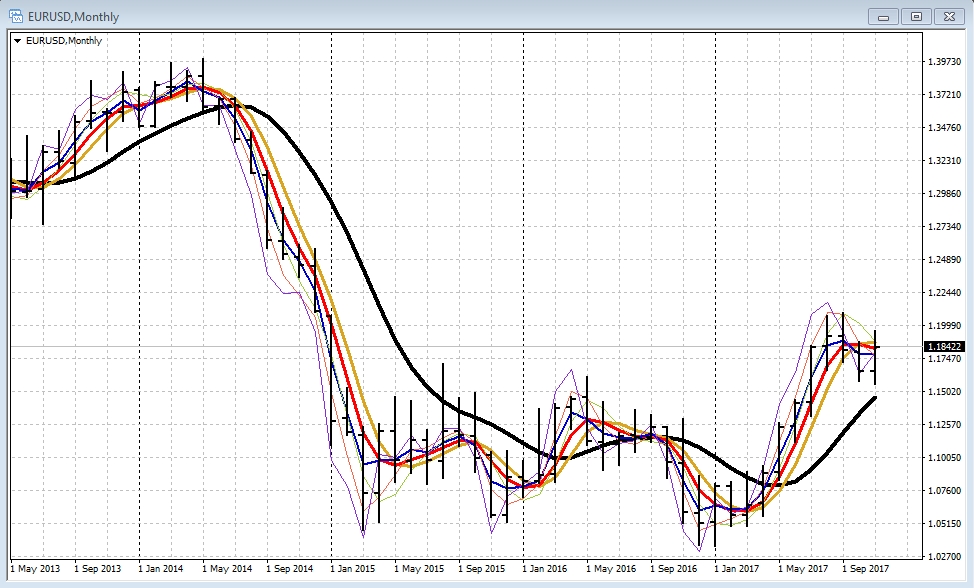This screenshot has width=974, height=588.
Task: Select the 1 May 2013 date label
Action: pos(34,569)
